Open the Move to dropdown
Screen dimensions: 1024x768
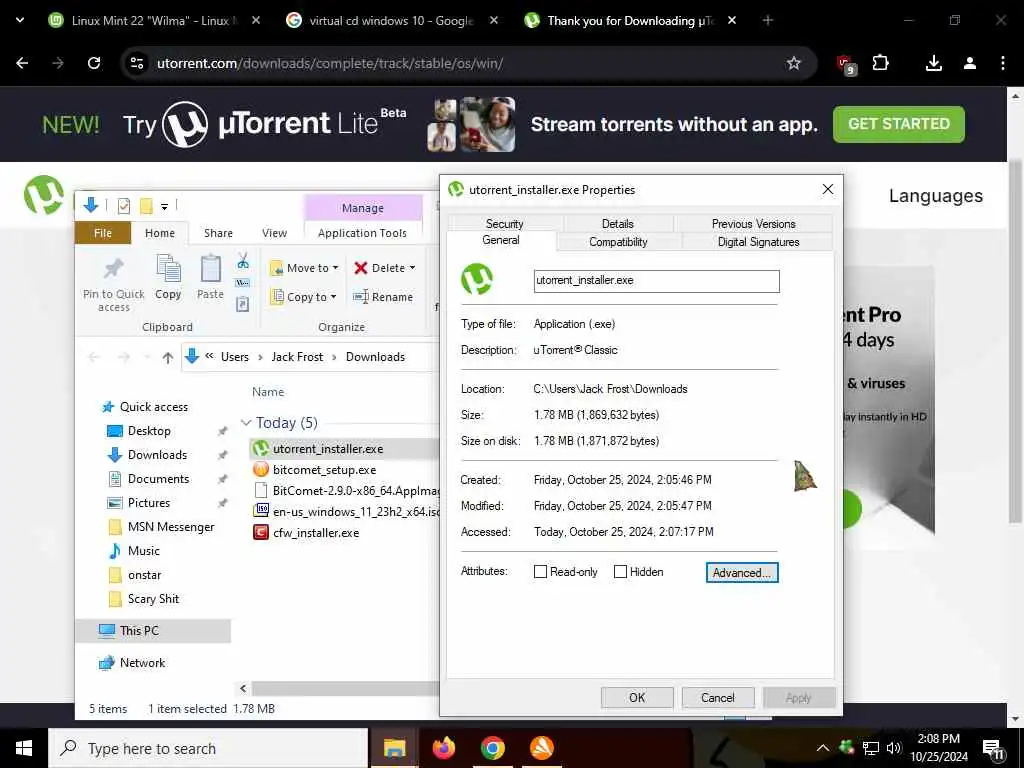point(304,268)
